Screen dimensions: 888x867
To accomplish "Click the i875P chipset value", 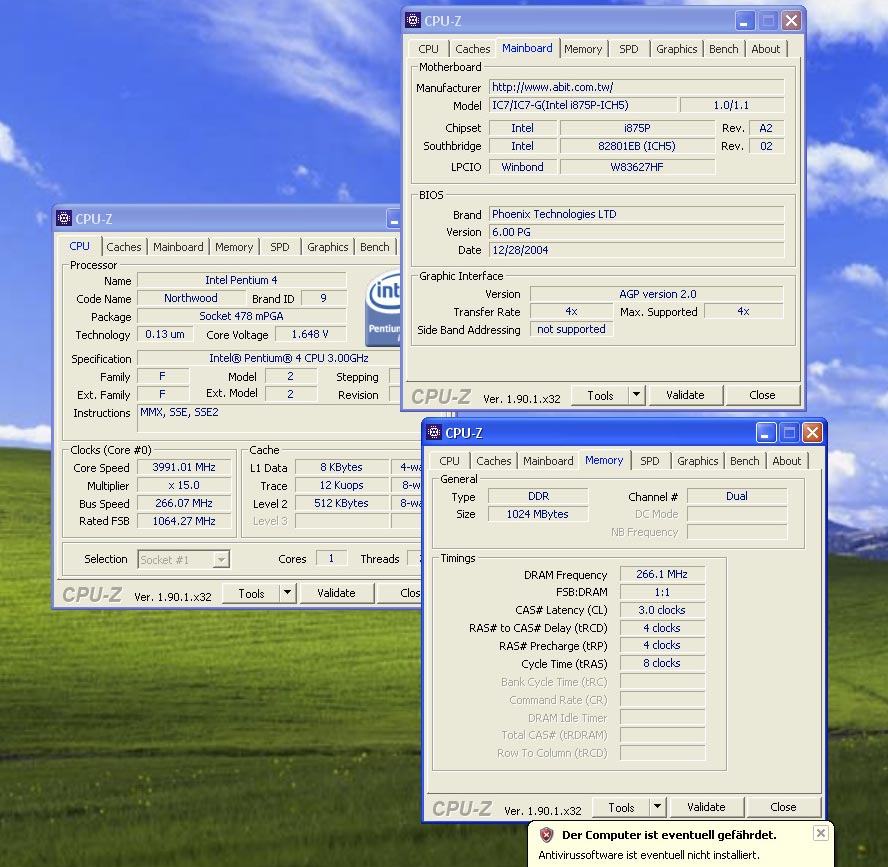I will (637, 128).
